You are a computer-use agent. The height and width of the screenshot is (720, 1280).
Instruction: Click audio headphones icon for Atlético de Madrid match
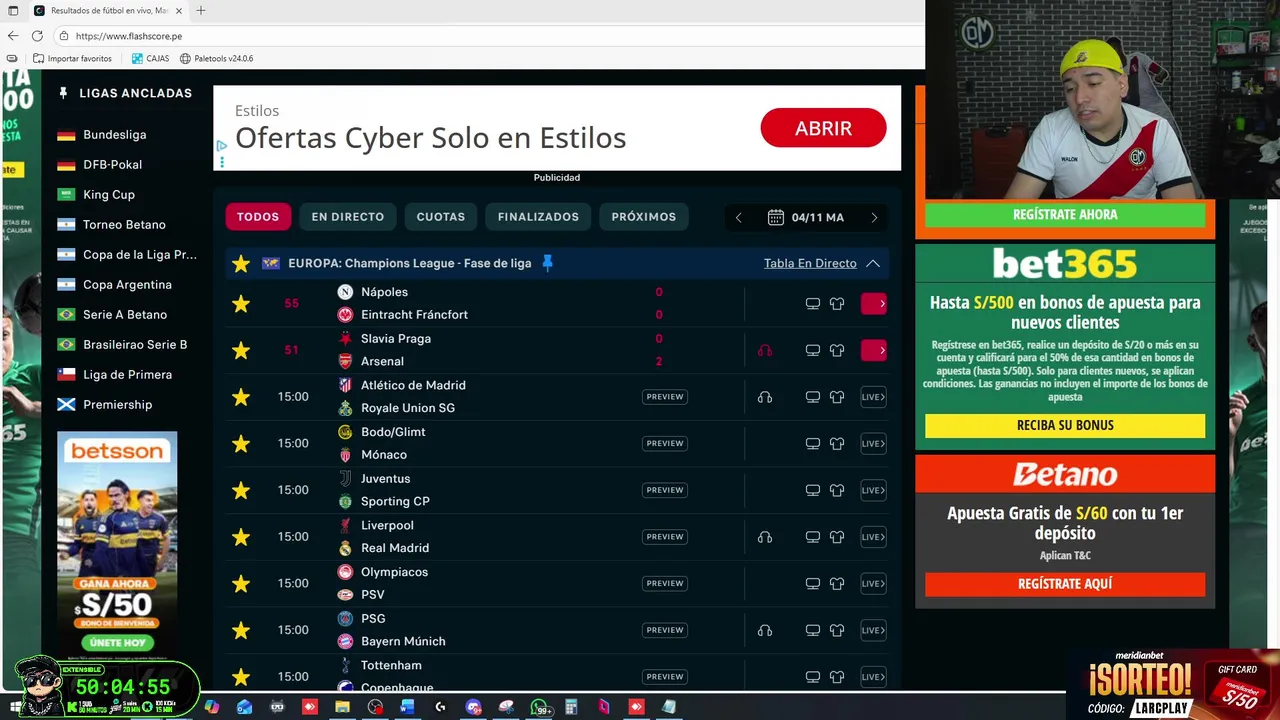765,397
